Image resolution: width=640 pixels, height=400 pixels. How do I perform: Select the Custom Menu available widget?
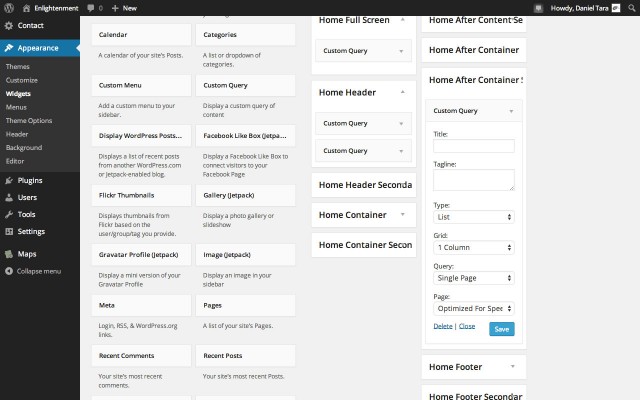pyautogui.click(x=141, y=85)
